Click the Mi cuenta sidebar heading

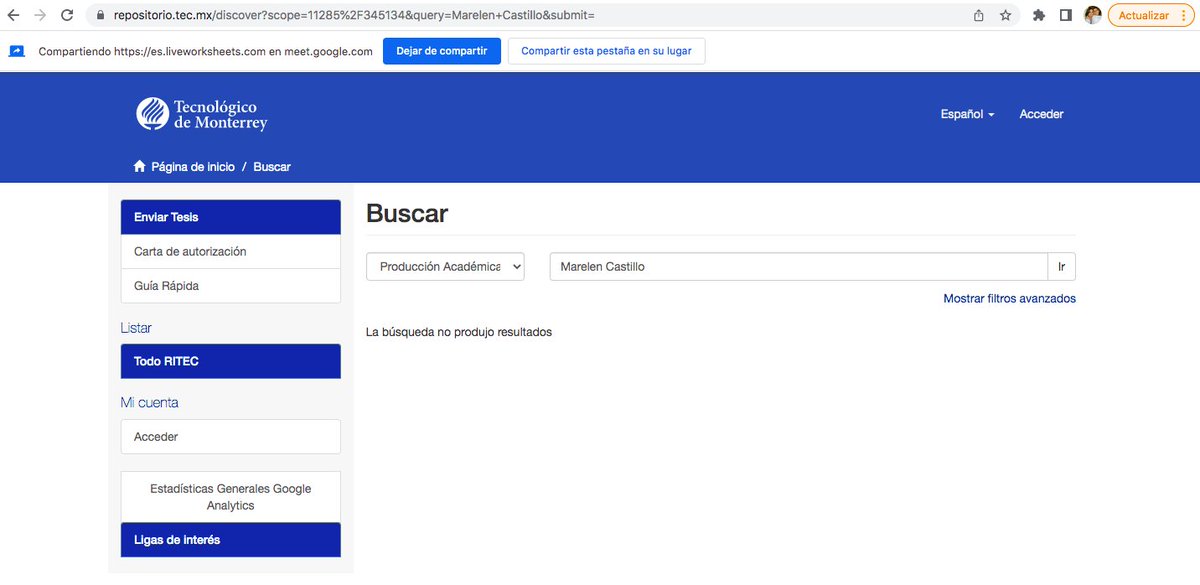click(x=150, y=403)
